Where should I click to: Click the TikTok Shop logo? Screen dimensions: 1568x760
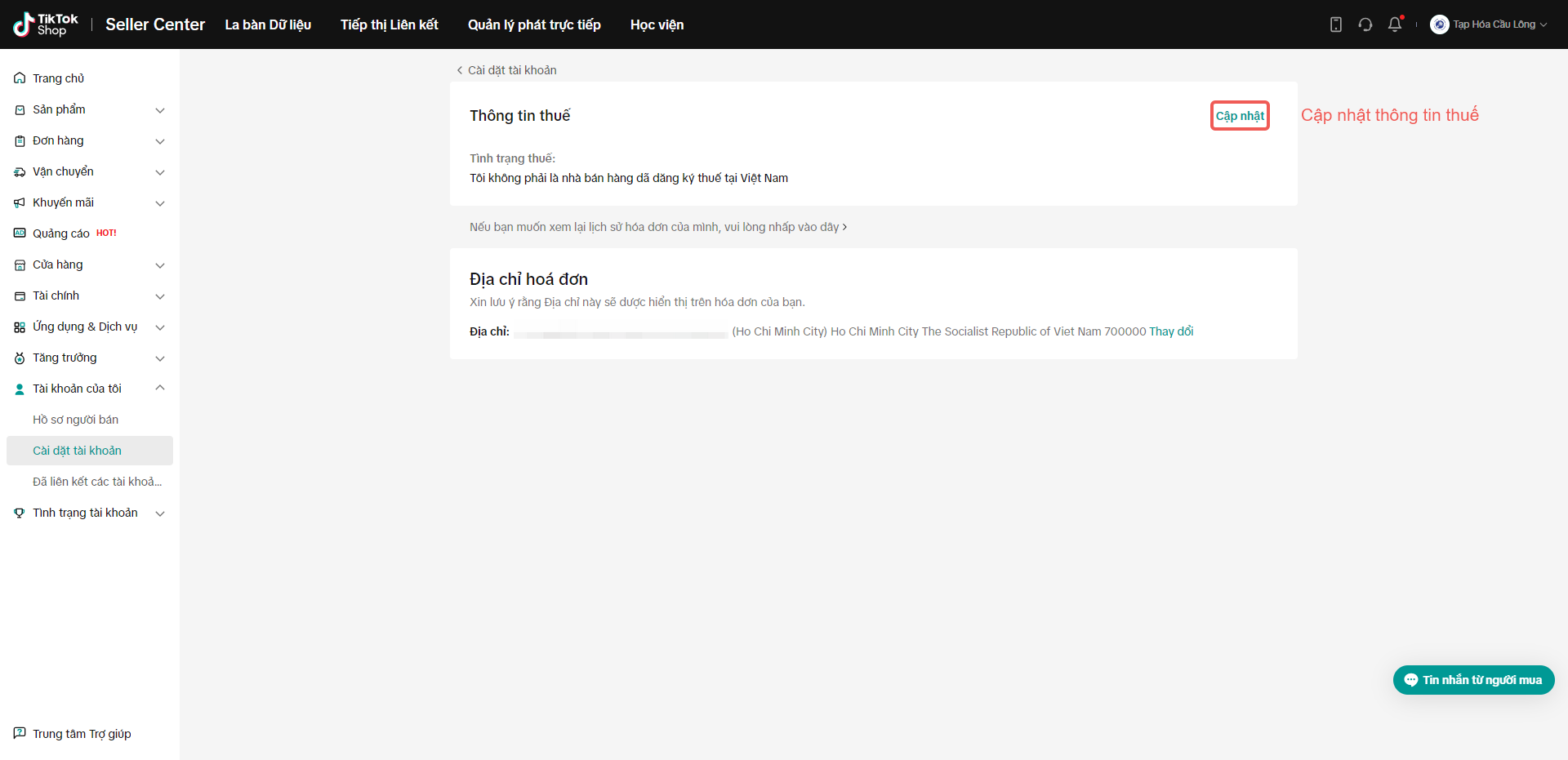46,24
